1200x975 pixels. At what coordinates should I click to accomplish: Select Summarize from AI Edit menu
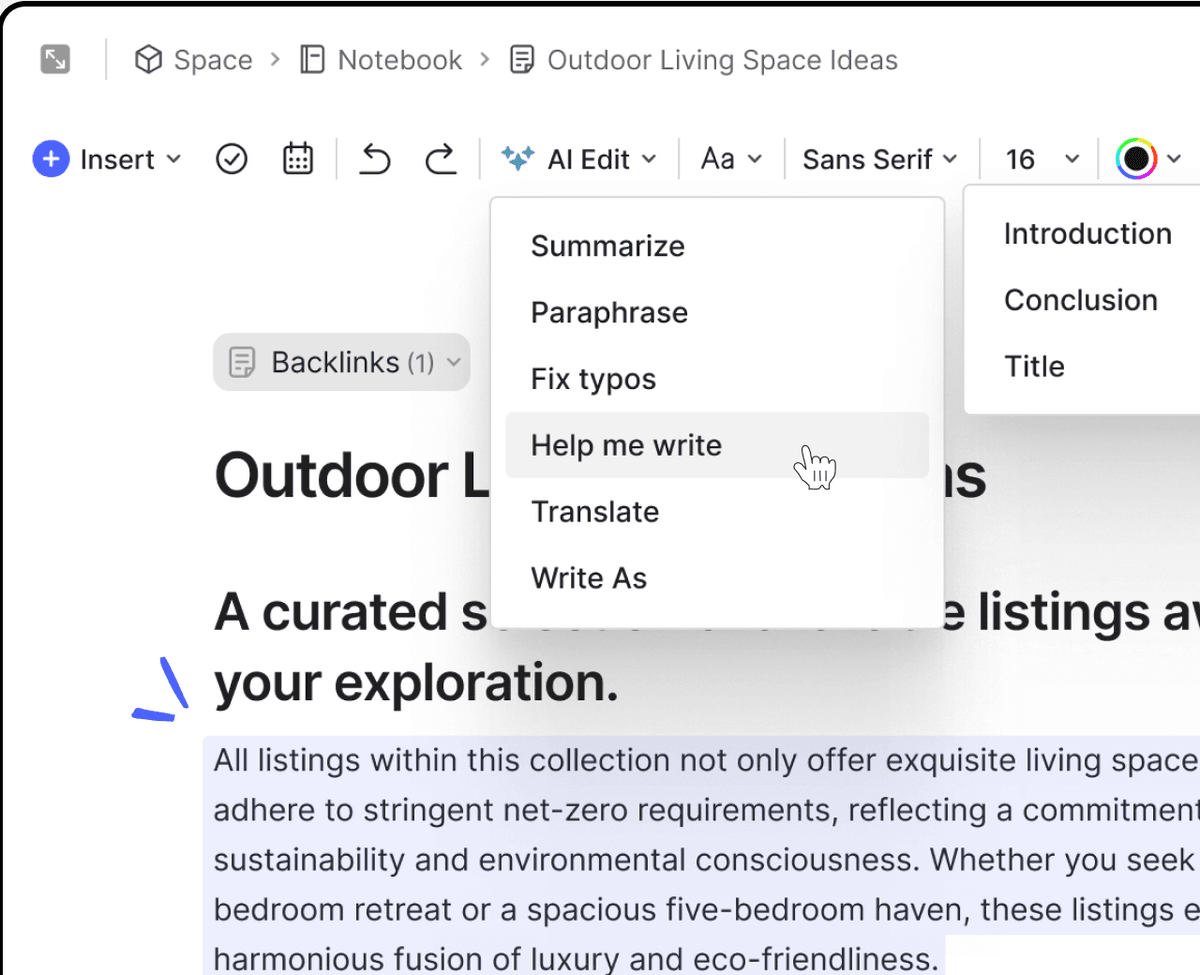tap(717, 246)
